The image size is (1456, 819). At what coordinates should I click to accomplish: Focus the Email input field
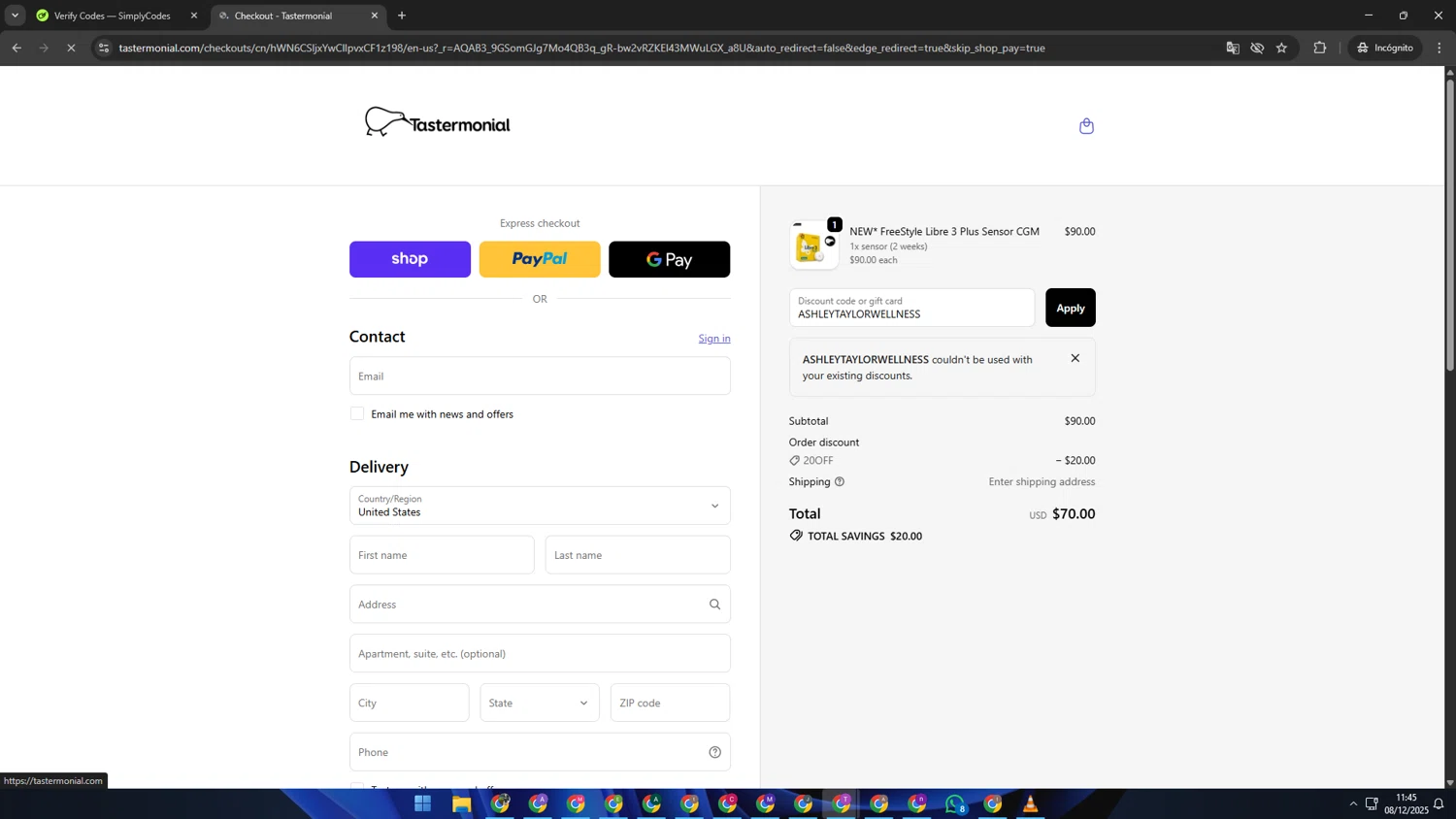click(540, 376)
